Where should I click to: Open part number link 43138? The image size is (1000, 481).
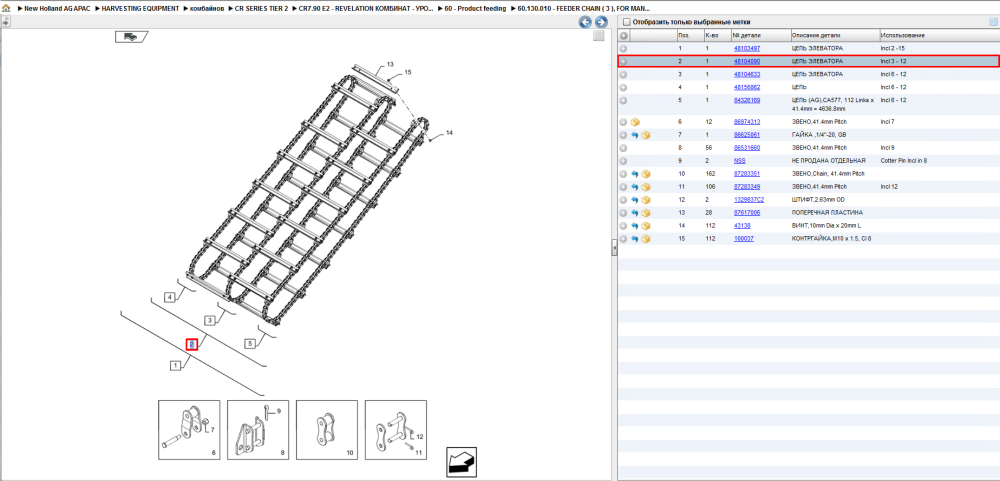[x=744, y=226]
